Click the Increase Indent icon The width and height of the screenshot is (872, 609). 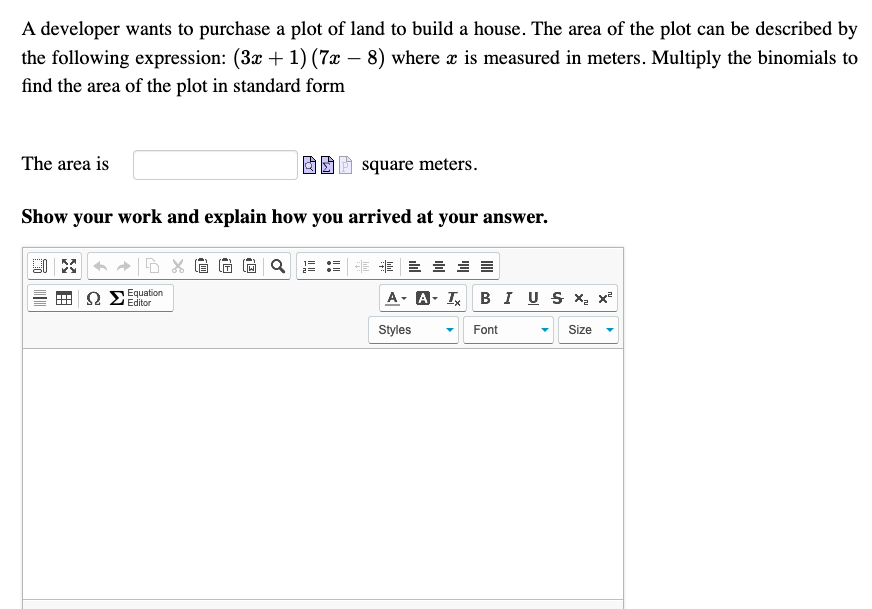386,266
